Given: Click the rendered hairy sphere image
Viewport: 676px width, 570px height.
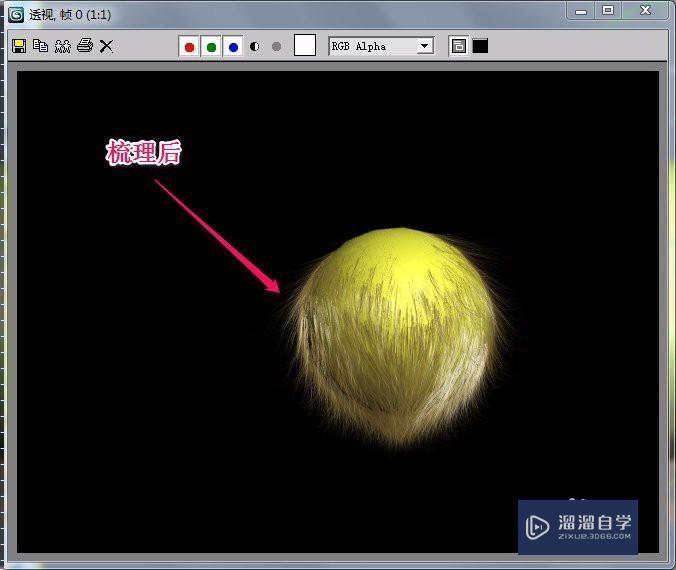Looking at the screenshot, I should point(395,338).
